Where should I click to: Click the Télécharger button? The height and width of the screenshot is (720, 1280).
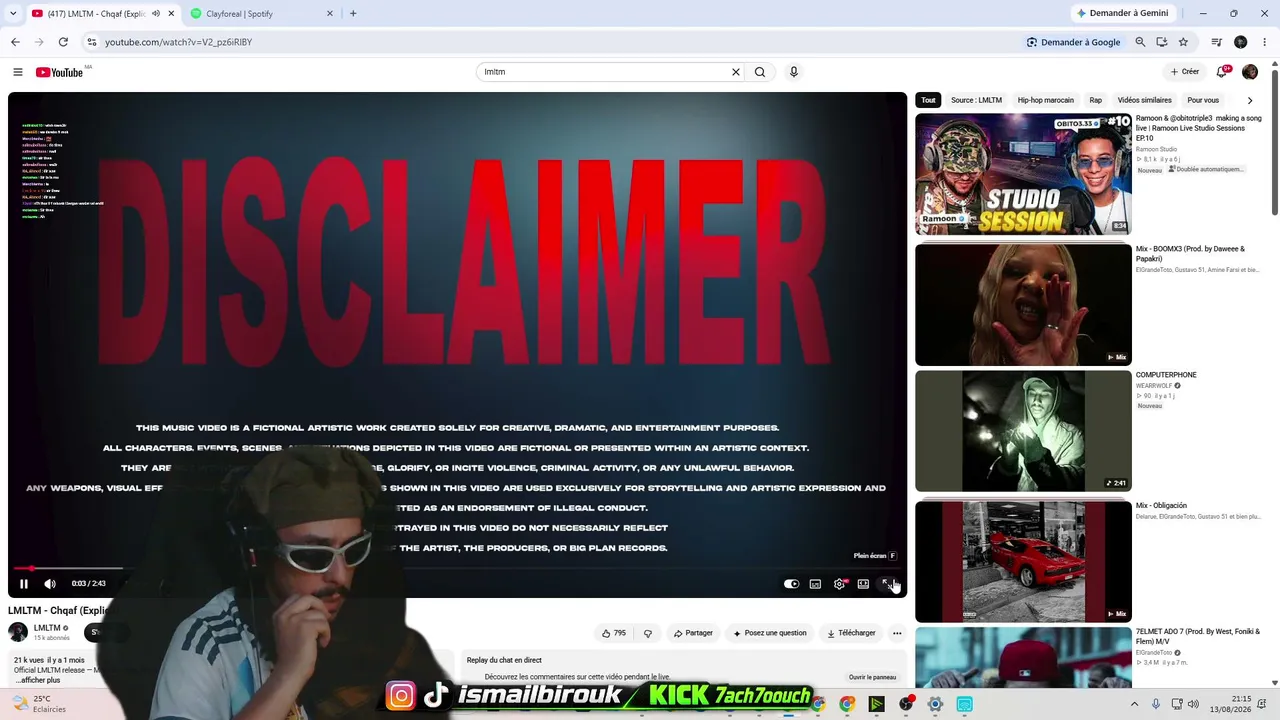click(851, 633)
